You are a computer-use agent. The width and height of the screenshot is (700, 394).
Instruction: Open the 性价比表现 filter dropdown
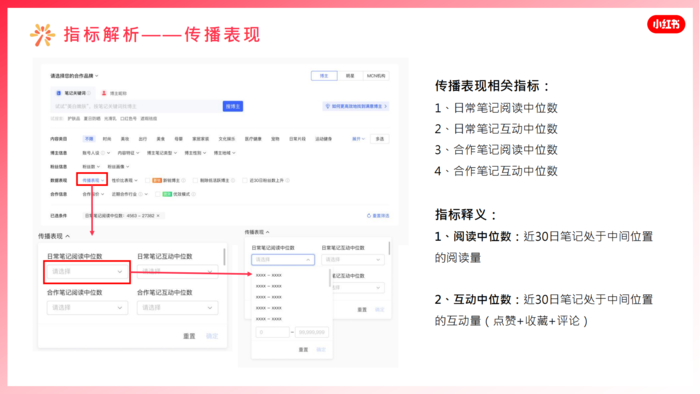point(125,180)
